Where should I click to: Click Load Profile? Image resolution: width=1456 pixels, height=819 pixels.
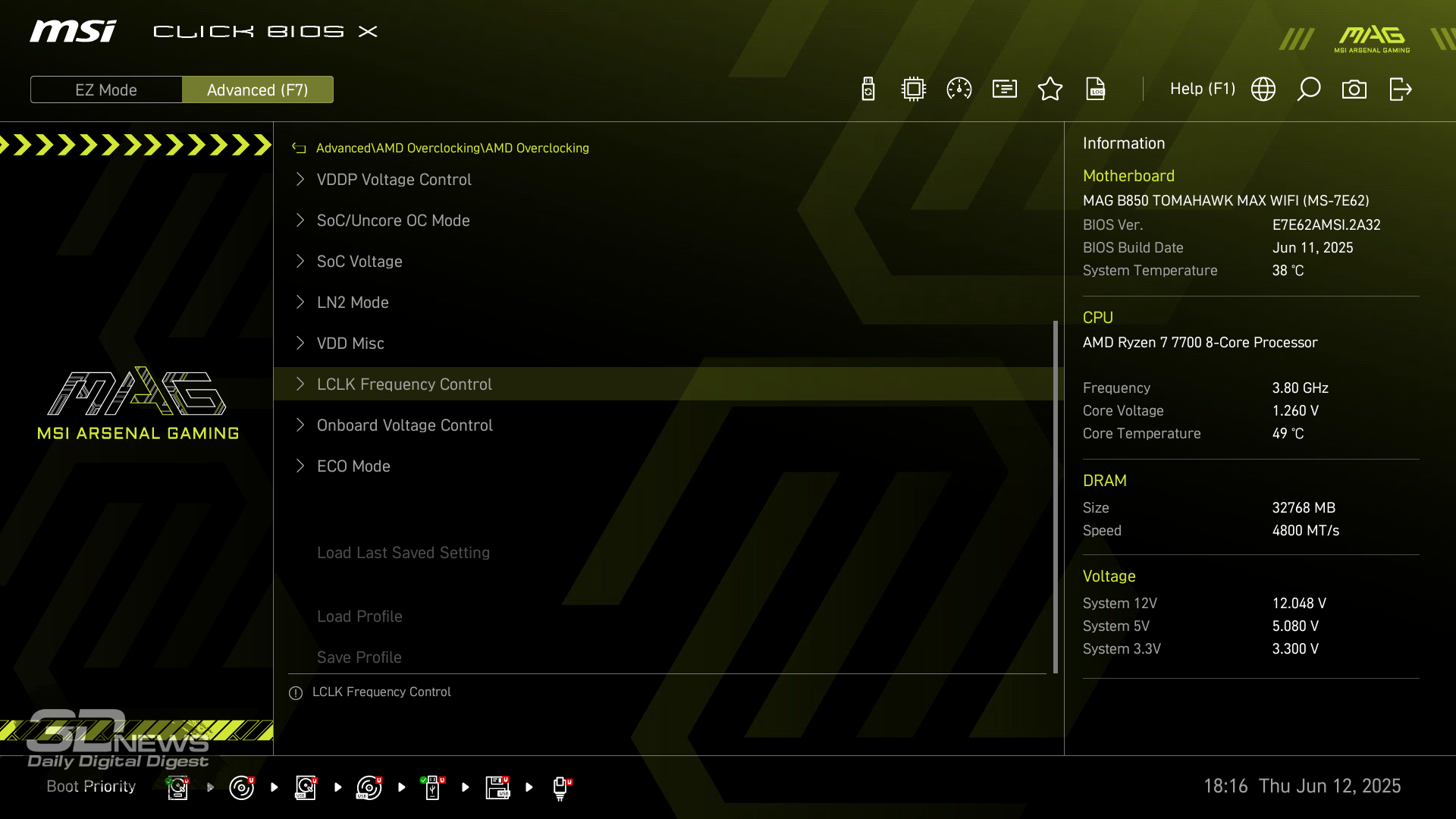(359, 617)
